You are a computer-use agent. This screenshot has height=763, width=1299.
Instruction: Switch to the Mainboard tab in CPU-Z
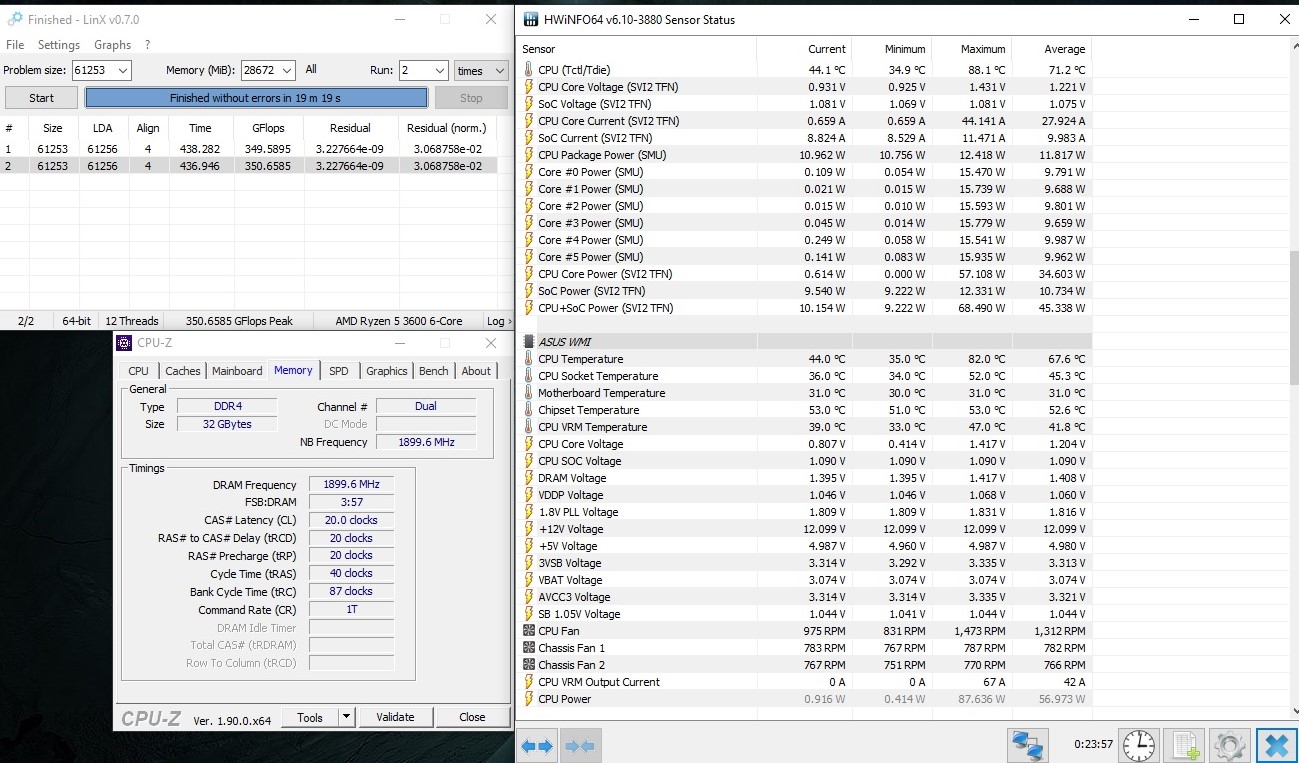point(237,371)
